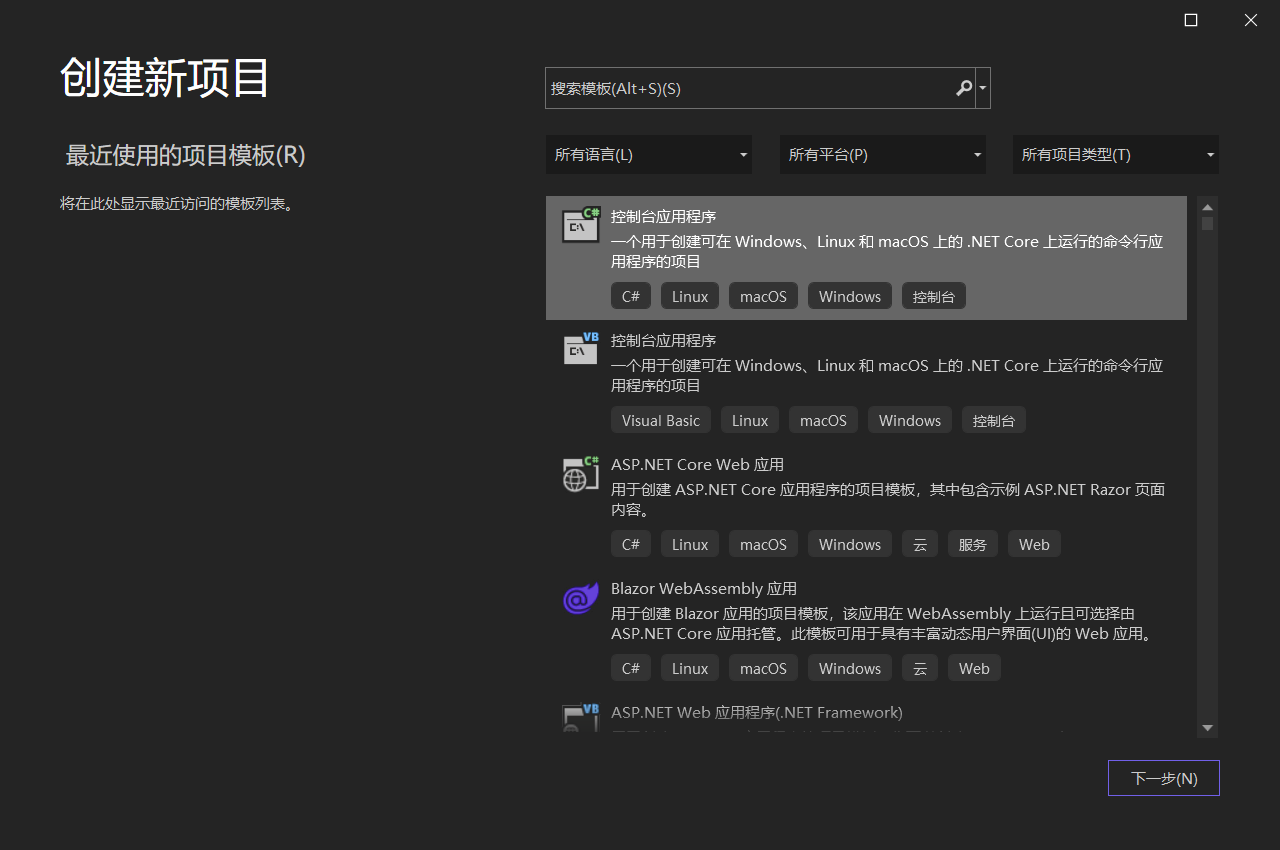Select the Blazor WebAssembly 应用 template
The image size is (1280, 850).
pyautogui.click(x=704, y=589)
